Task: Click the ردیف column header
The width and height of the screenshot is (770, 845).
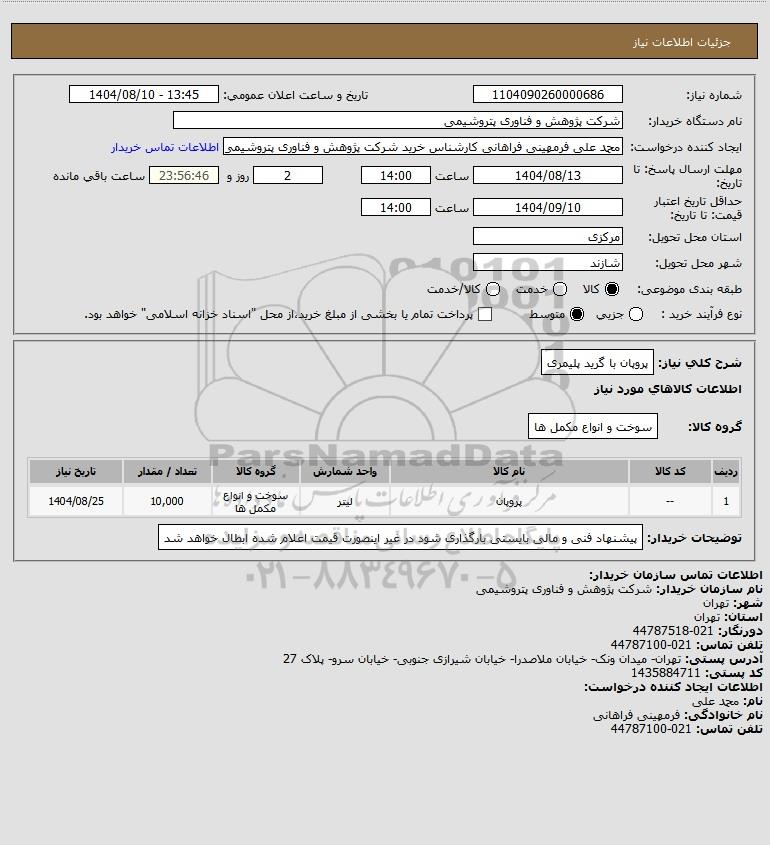Action: click(726, 472)
